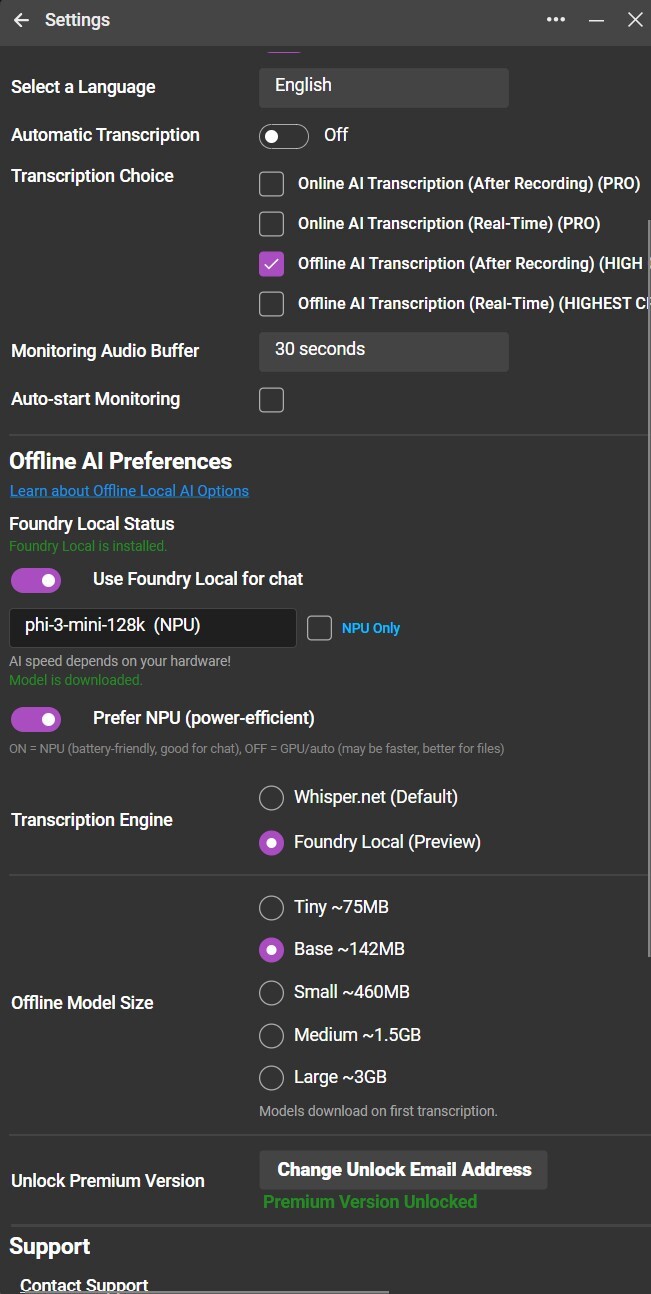The image size is (651, 1294).
Task: Open the phi-3-mini-128k model dropdown
Action: pyautogui.click(x=152, y=628)
